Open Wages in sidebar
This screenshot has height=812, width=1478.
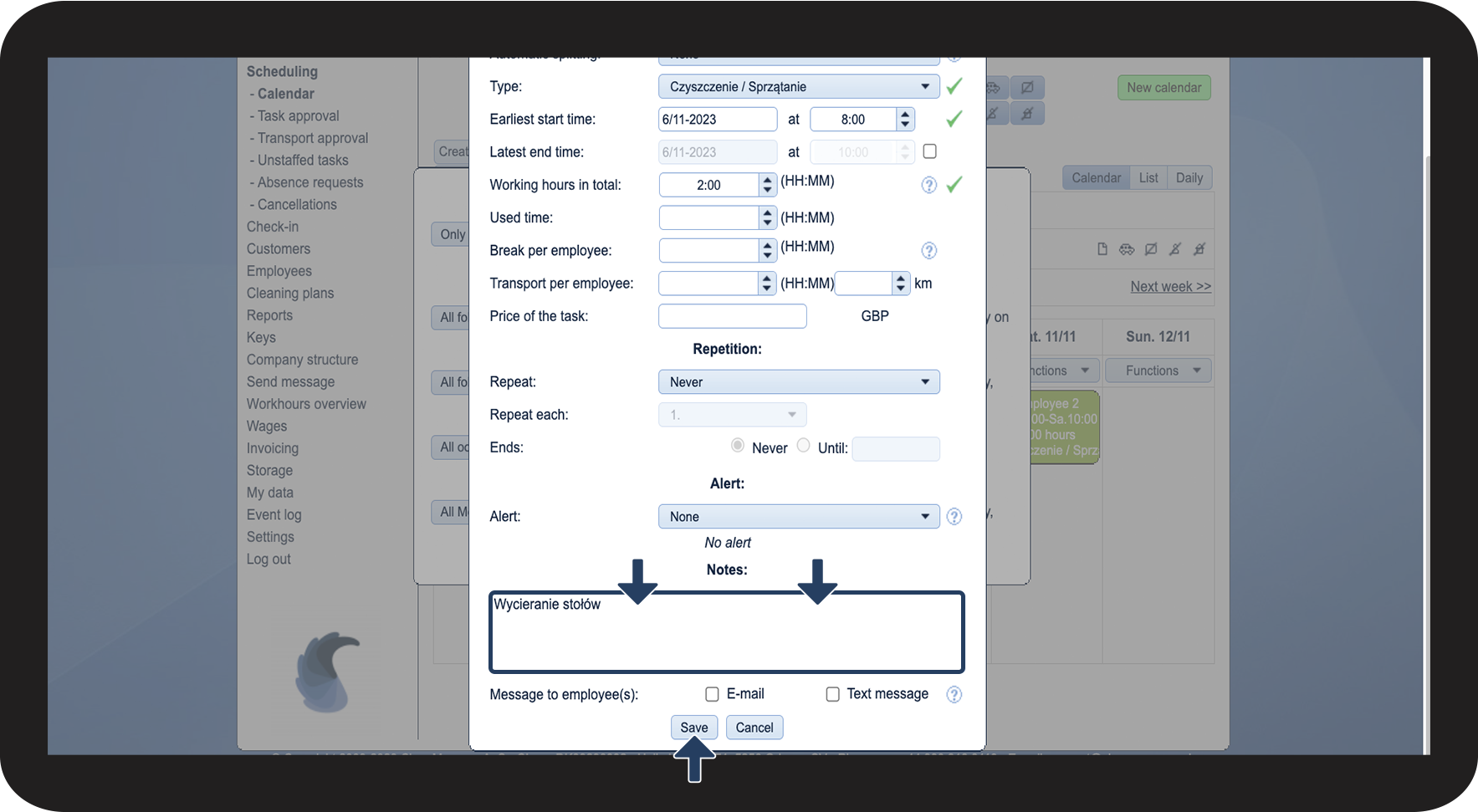tap(267, 426)
